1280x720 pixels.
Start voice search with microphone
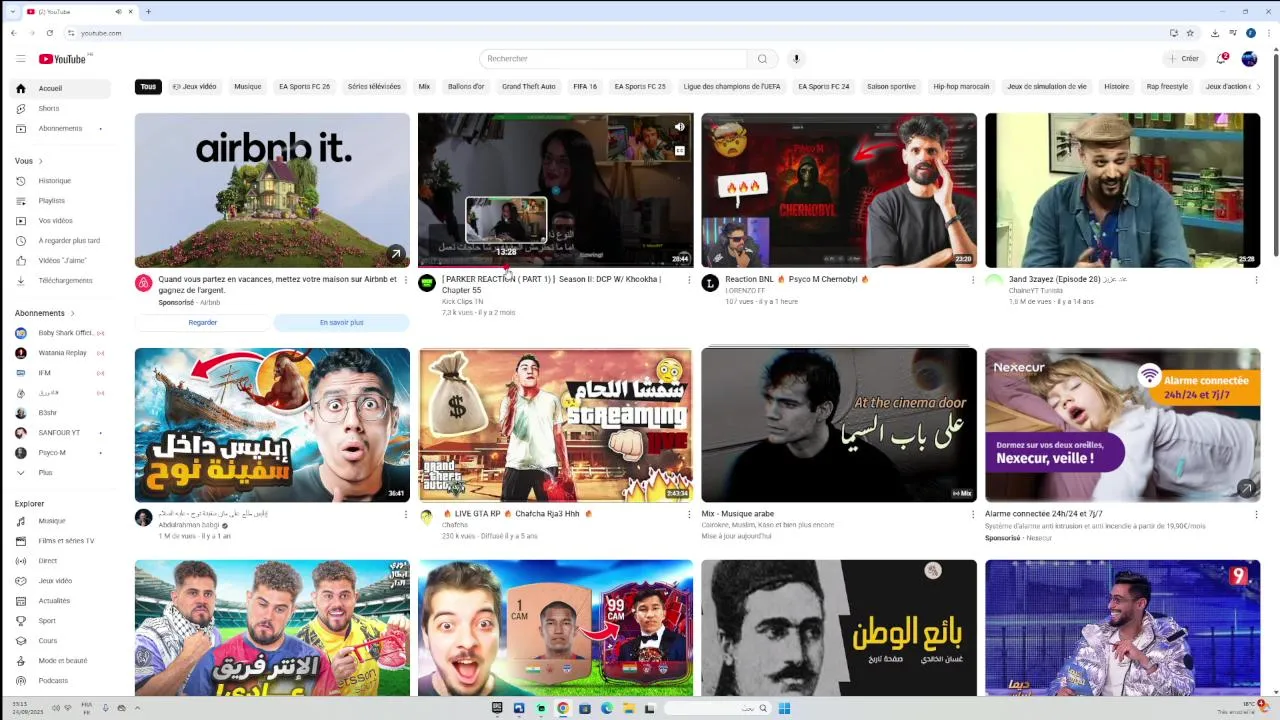pos(797,59)
